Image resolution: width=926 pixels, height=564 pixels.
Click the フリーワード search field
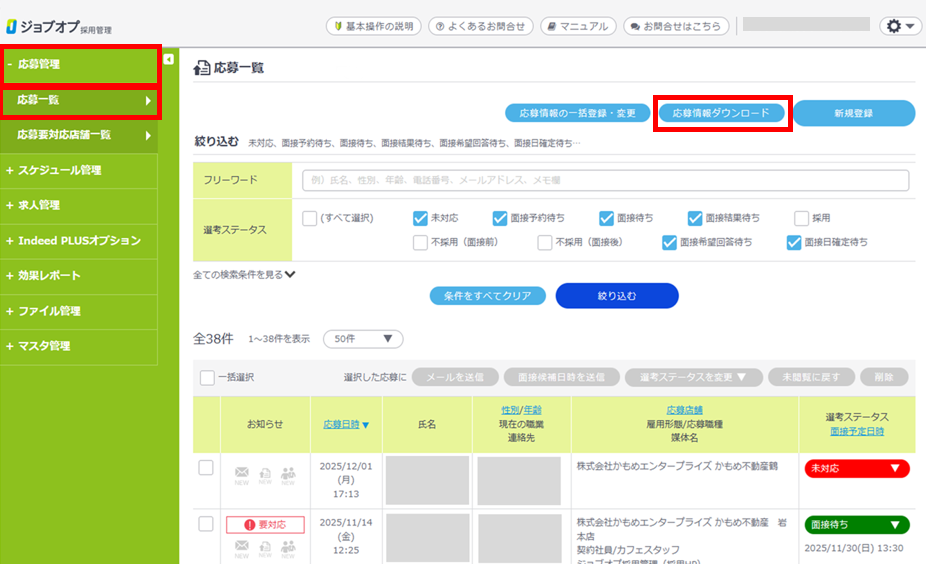[x=605, y=180]
